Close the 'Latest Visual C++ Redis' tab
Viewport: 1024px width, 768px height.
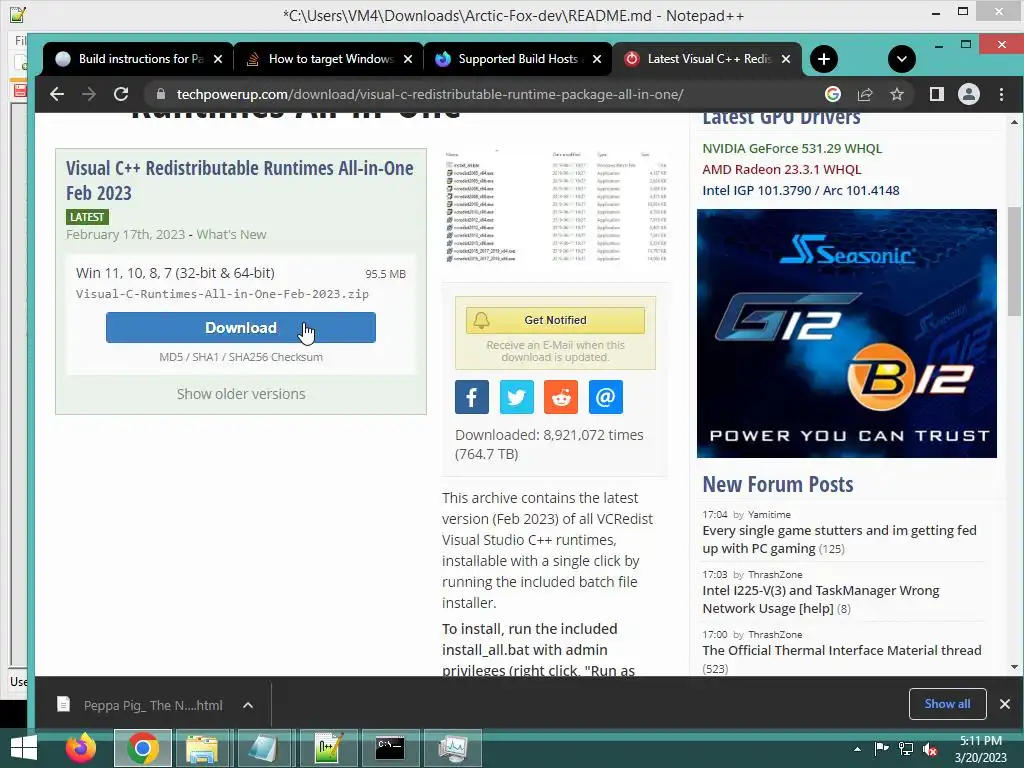786,59
